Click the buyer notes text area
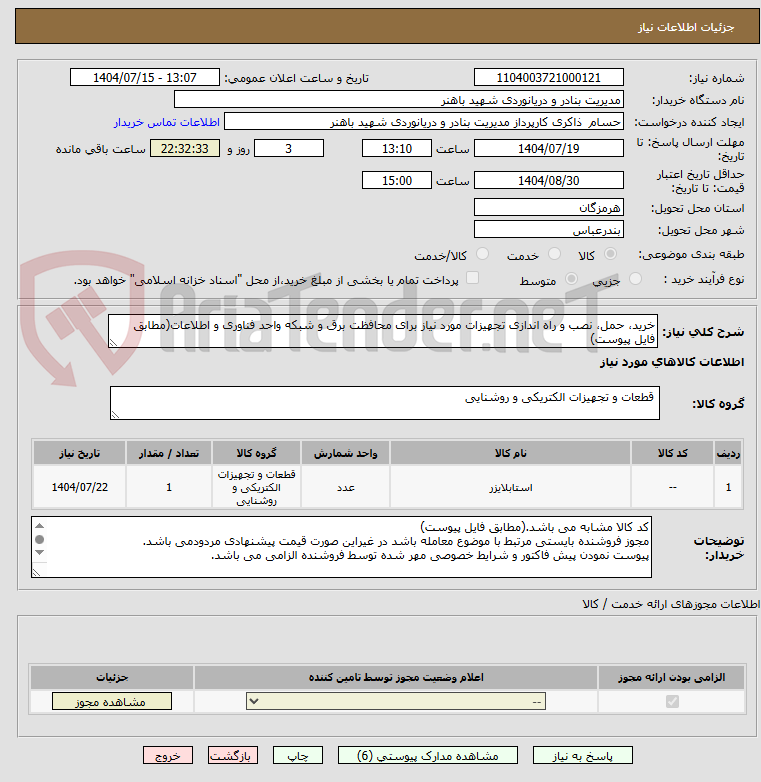Viewport: 761px width, 782px height. 342,547
